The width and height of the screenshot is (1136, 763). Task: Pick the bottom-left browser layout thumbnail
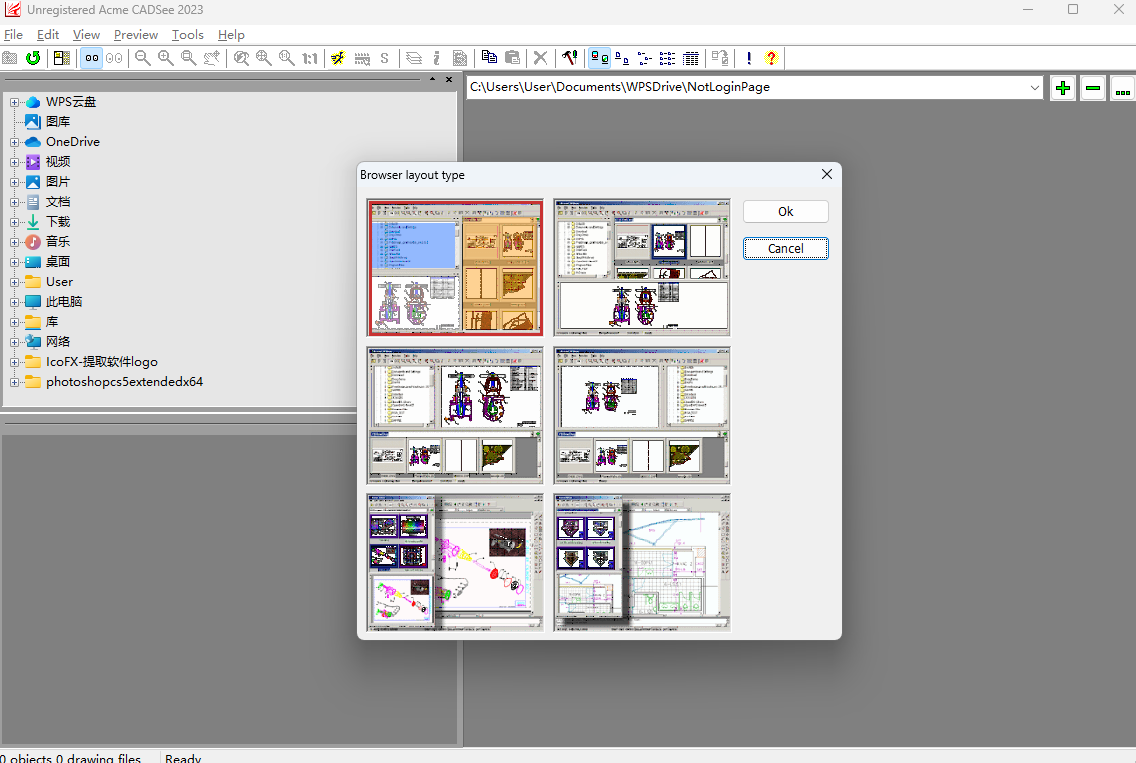pyautogui.click(x=455, y=562)
